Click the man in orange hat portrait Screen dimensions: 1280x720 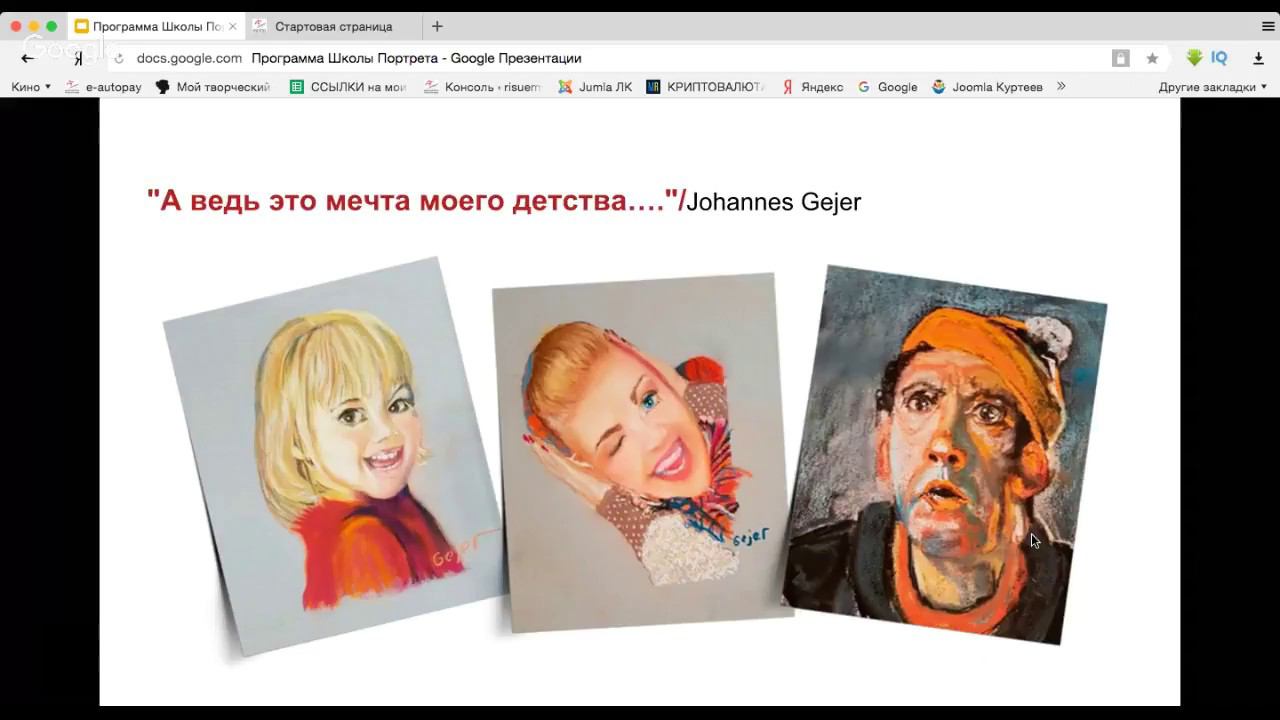[945, 455]
